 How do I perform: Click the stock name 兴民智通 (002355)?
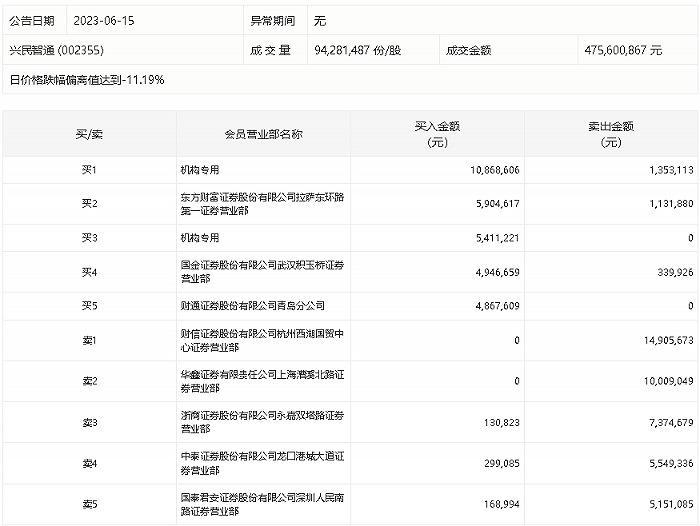click(x=56, y=49)
